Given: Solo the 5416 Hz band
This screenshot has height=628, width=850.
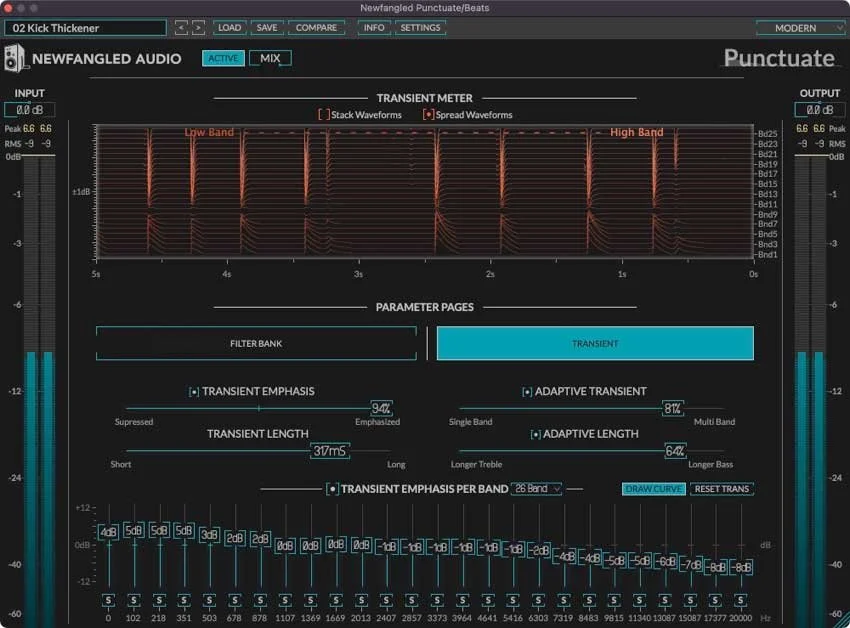Looking at the screenshot, I should coord(513,600).
